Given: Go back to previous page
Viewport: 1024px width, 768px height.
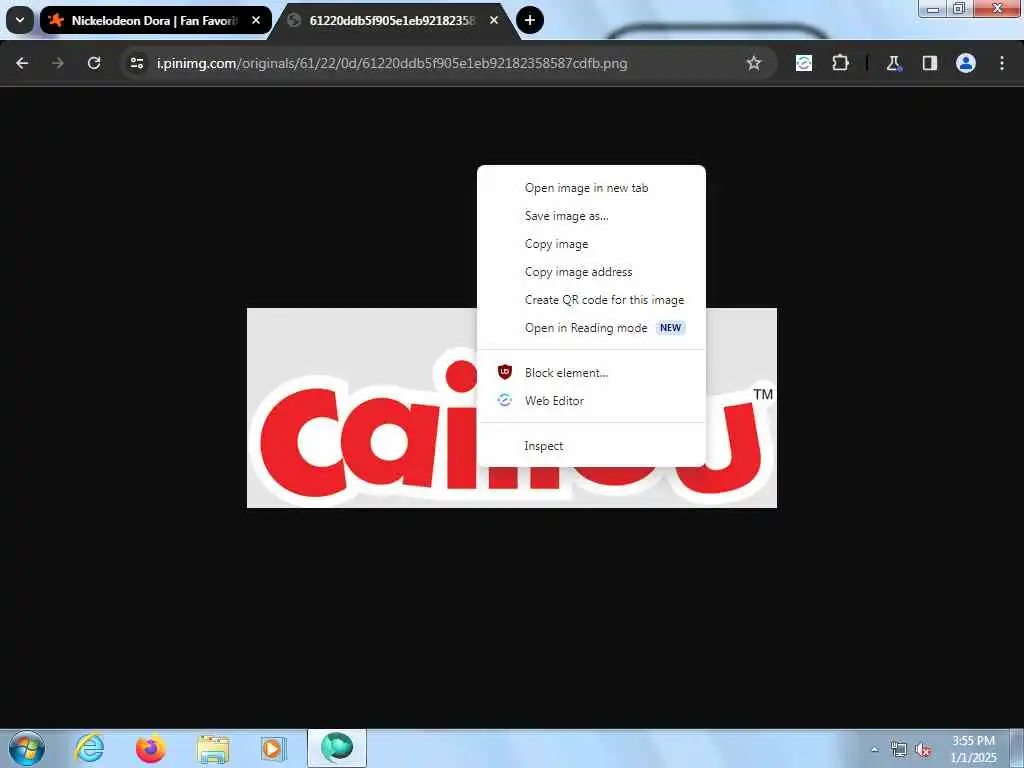Looking at the screenshot, I should point(22,63).
